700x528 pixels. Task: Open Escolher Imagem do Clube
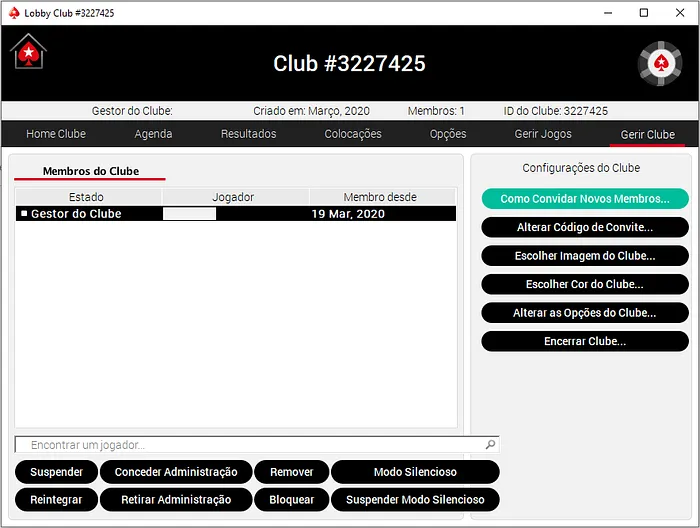click(x=585, y=256)
